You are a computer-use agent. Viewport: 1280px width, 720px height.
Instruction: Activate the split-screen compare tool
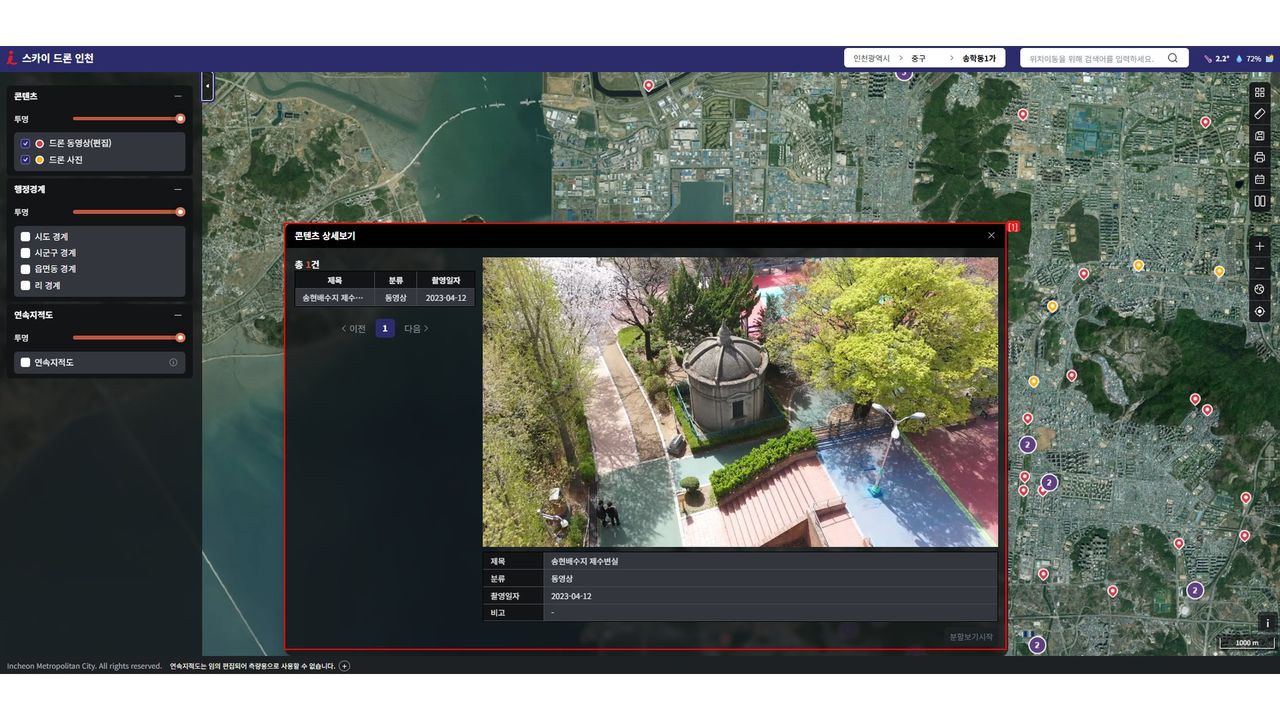pos(1259,202)
